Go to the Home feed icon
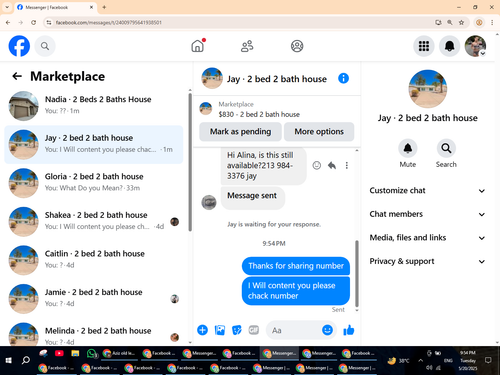Screen dimensions: 500x375 [x=197, y=46]
